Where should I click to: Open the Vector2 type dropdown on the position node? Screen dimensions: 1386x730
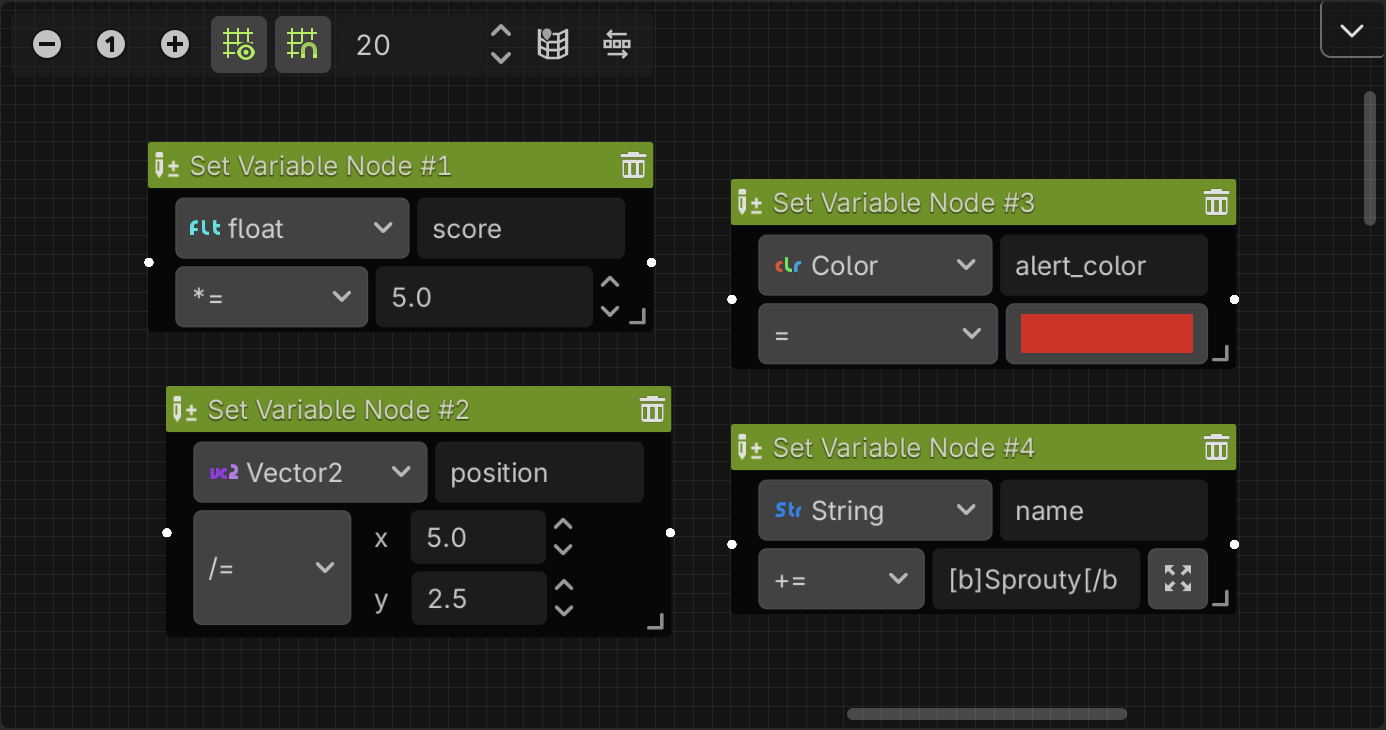click(x=310, y=472)
